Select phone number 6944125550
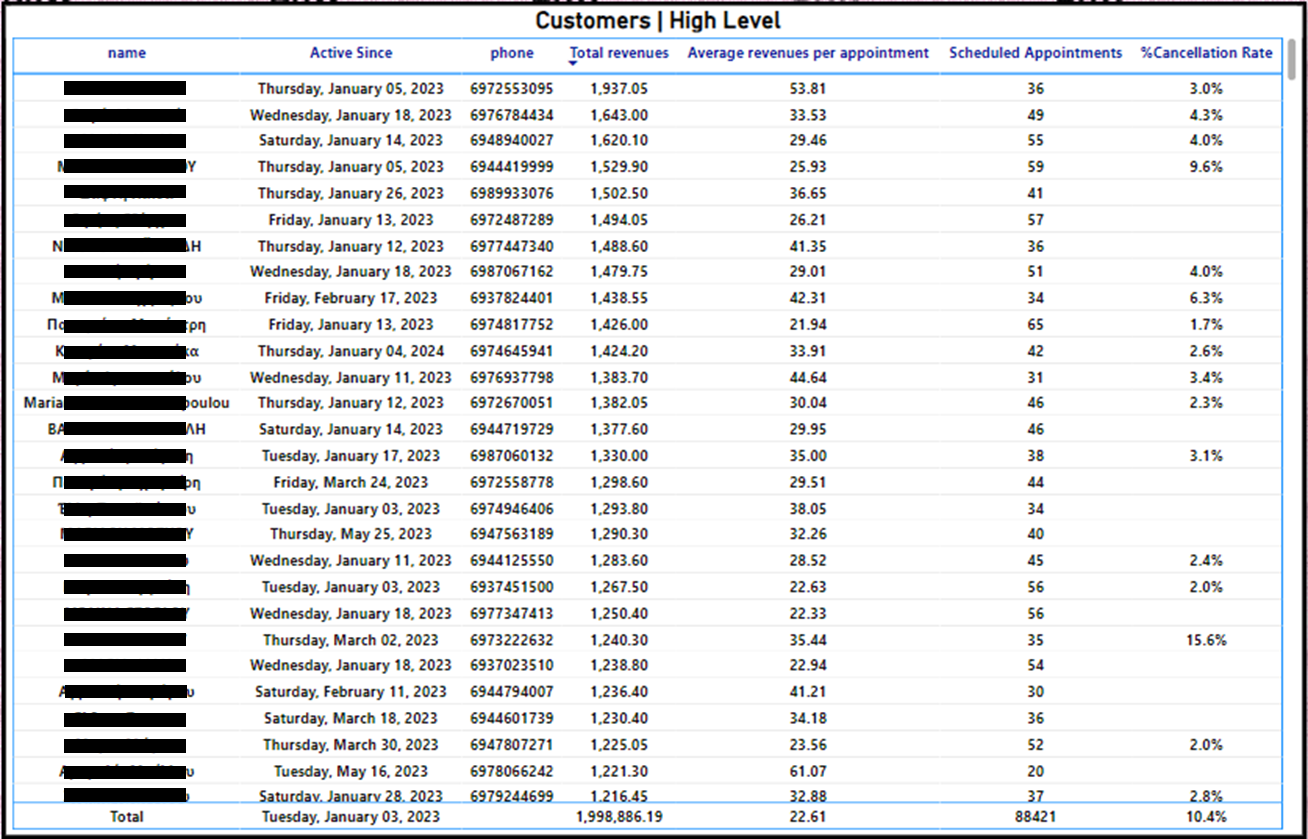The height and width of the screenshot is (839, 1308). click(x=511, y=561)
